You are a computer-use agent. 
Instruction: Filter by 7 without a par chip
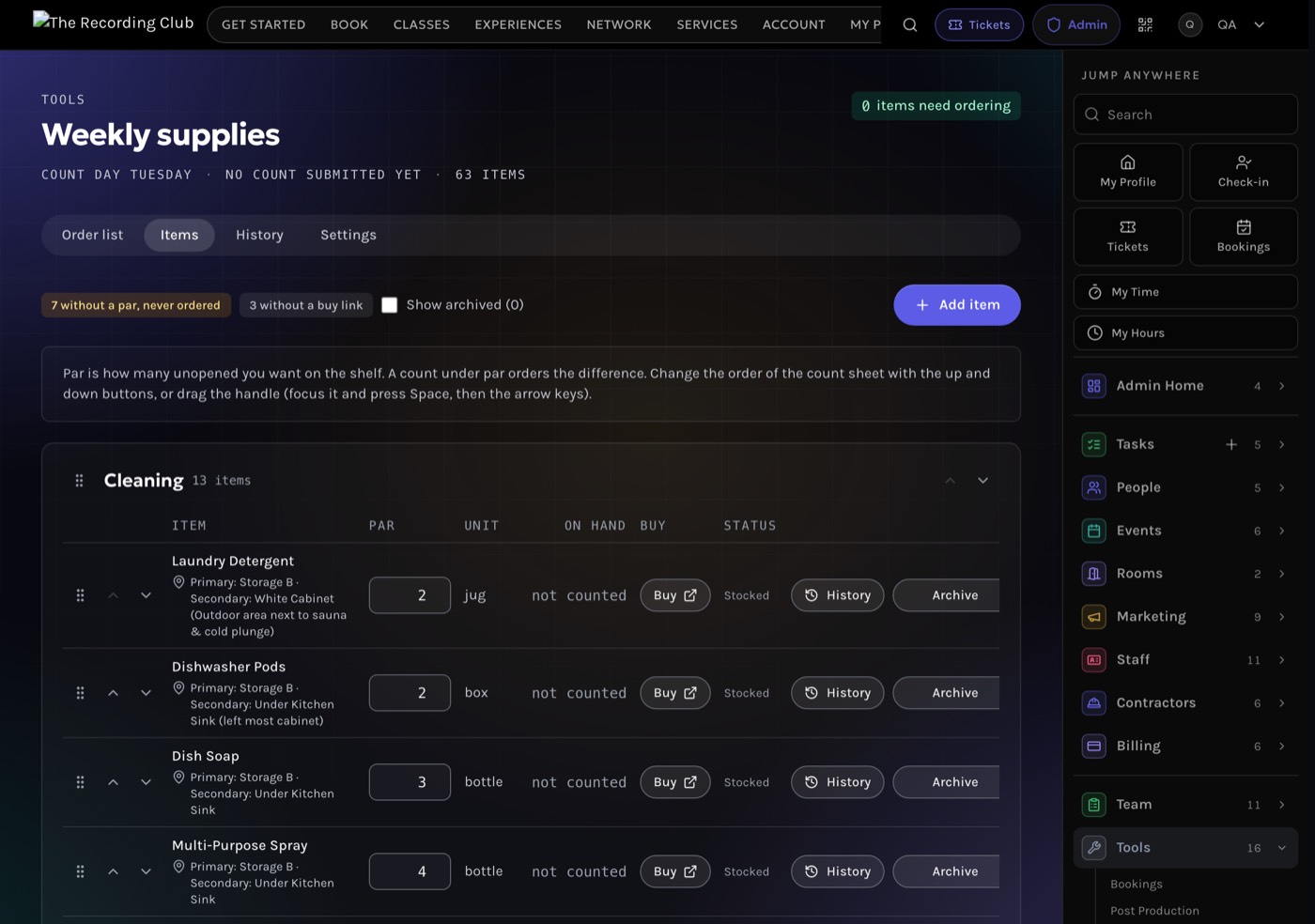[136, 305]
